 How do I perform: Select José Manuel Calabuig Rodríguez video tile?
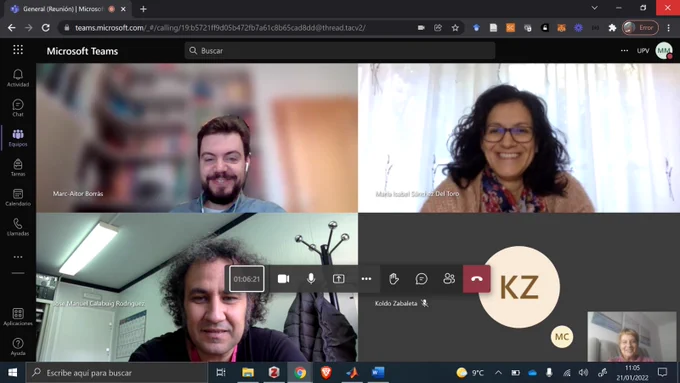tap(197, 287)
